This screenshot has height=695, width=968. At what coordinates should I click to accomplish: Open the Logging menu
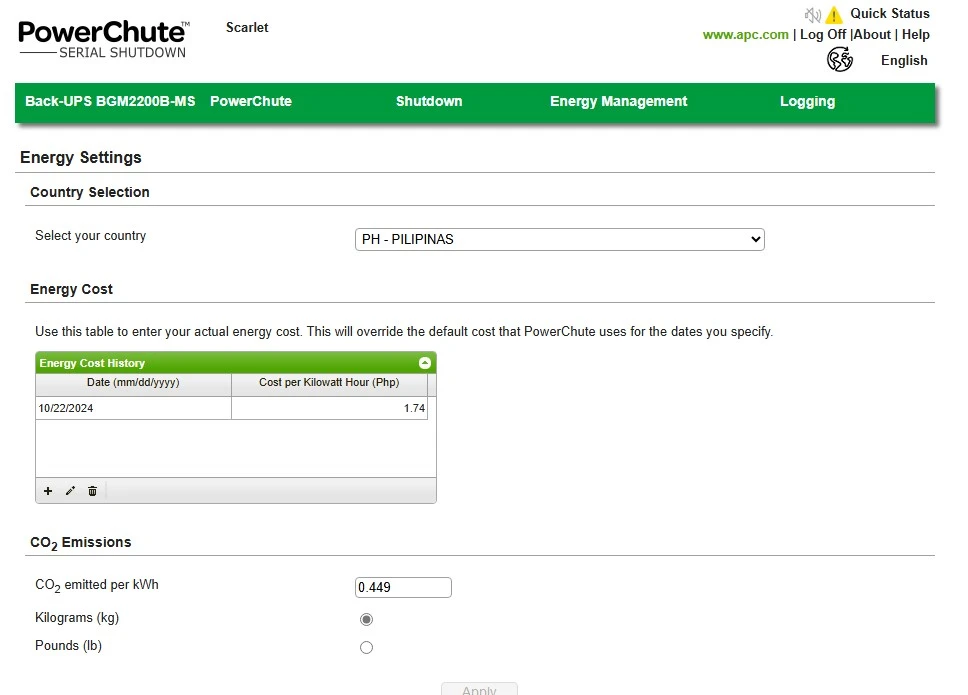(807, 101)
